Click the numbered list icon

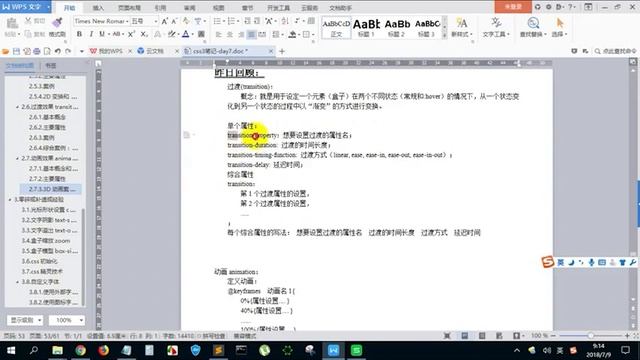231,21
